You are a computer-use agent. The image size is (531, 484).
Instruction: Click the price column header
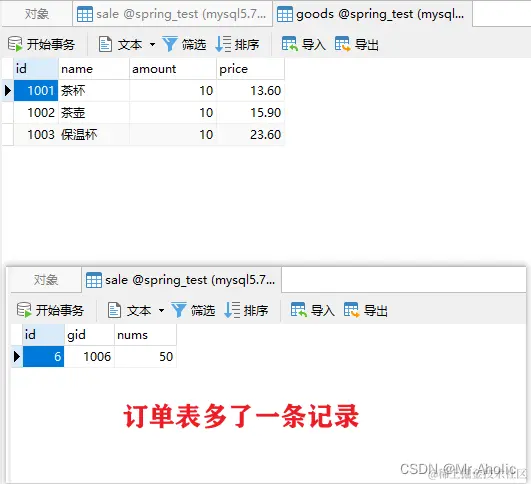pyautogui.click(x=251, y=69)
